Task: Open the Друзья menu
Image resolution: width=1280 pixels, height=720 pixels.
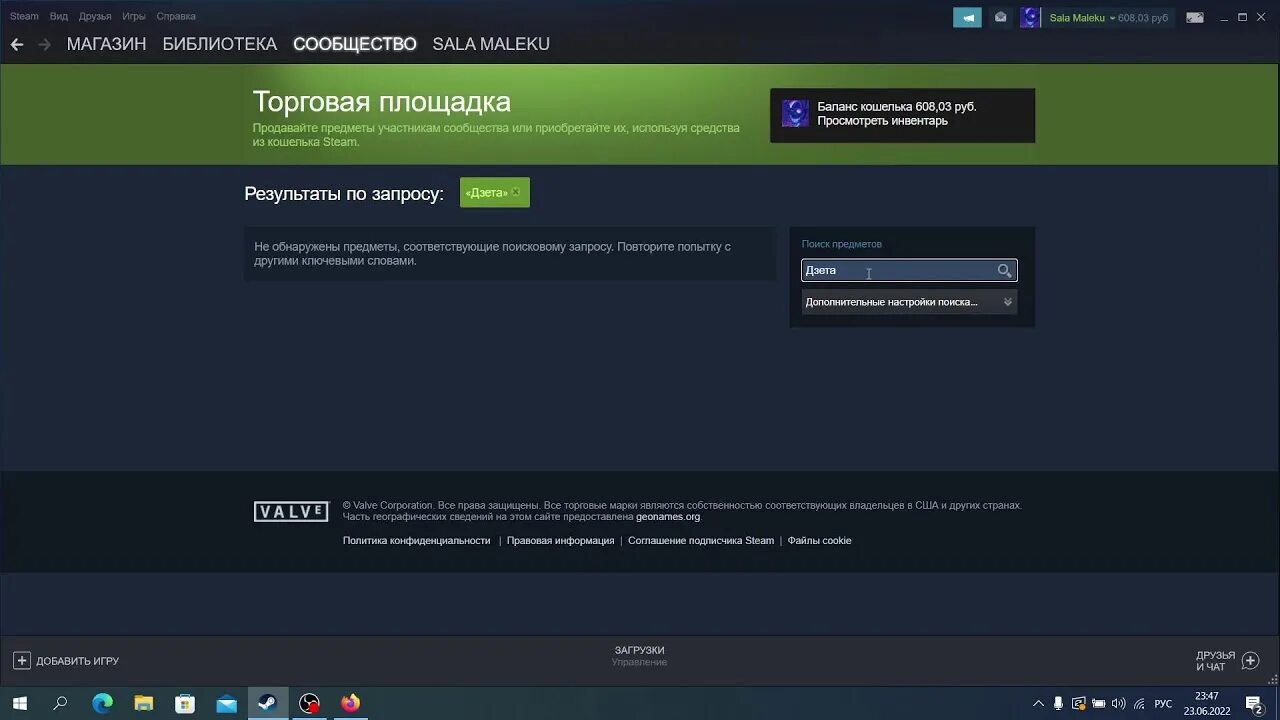Action: 95,16
